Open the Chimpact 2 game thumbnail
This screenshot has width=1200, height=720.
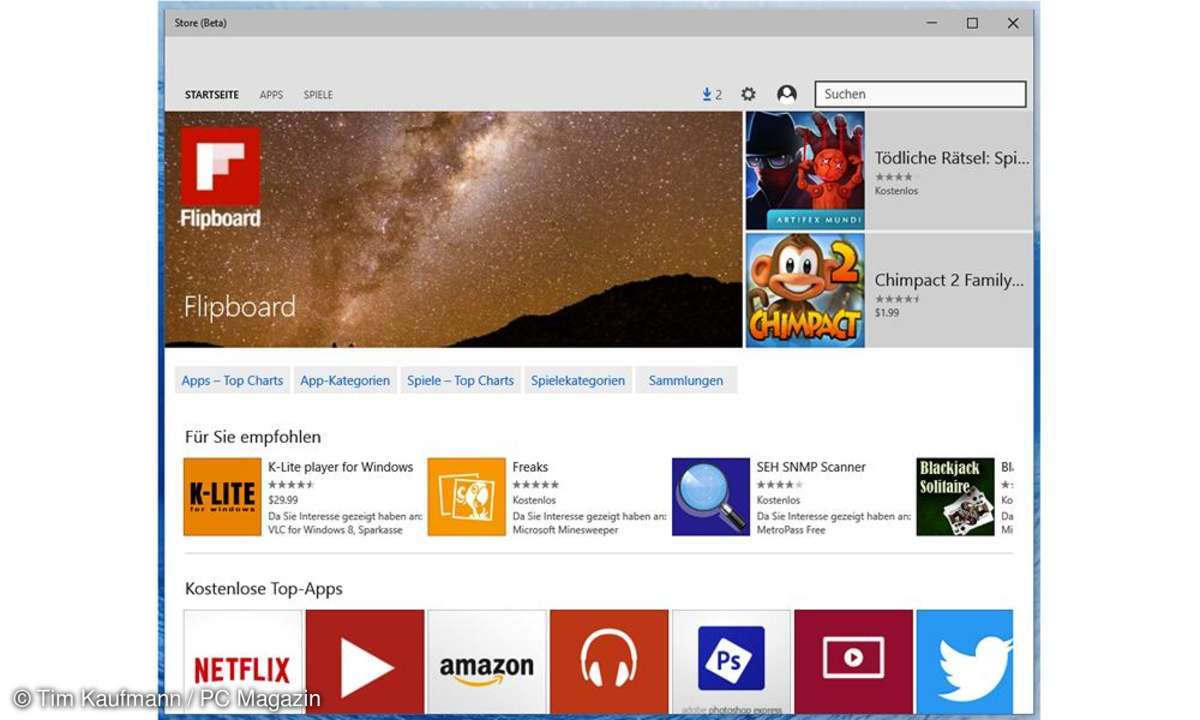tap(805, 290)
